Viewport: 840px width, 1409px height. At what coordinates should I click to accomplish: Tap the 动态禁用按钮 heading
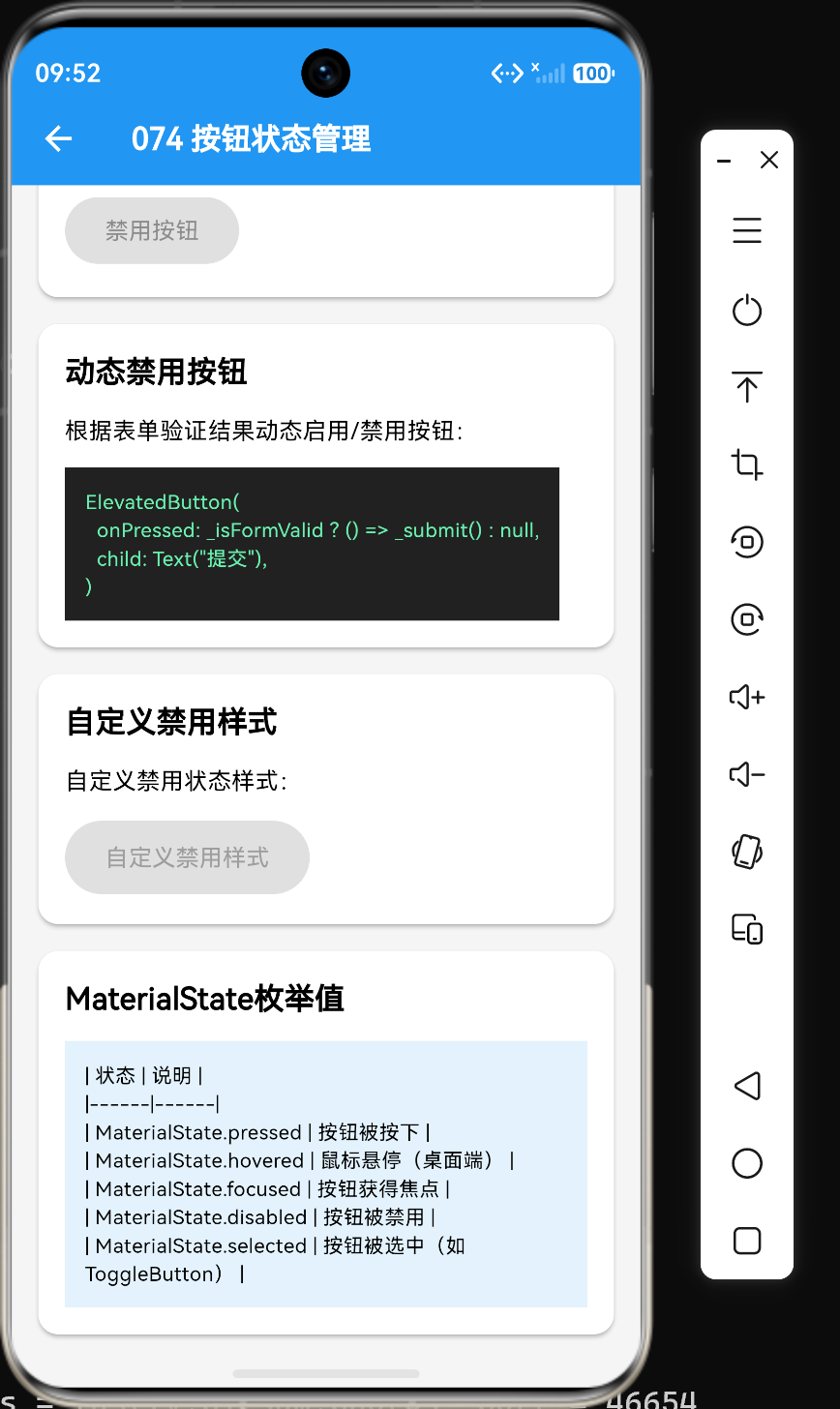(x=157, y=372)
